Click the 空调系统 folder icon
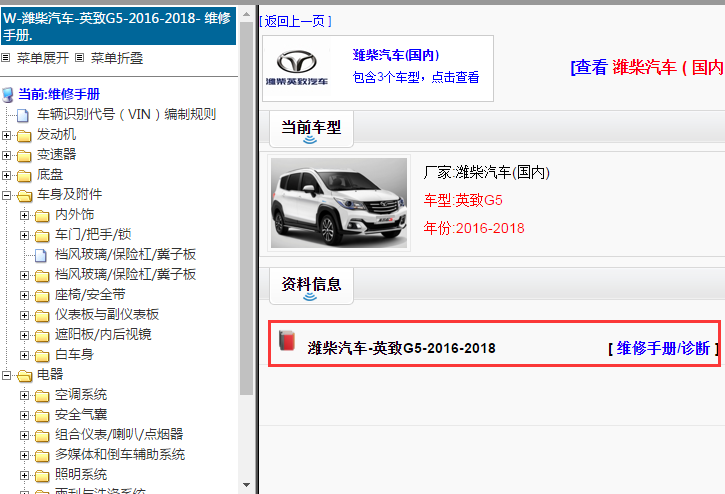The height and width of the screenshot is (494, 725). tap(42, 395)
